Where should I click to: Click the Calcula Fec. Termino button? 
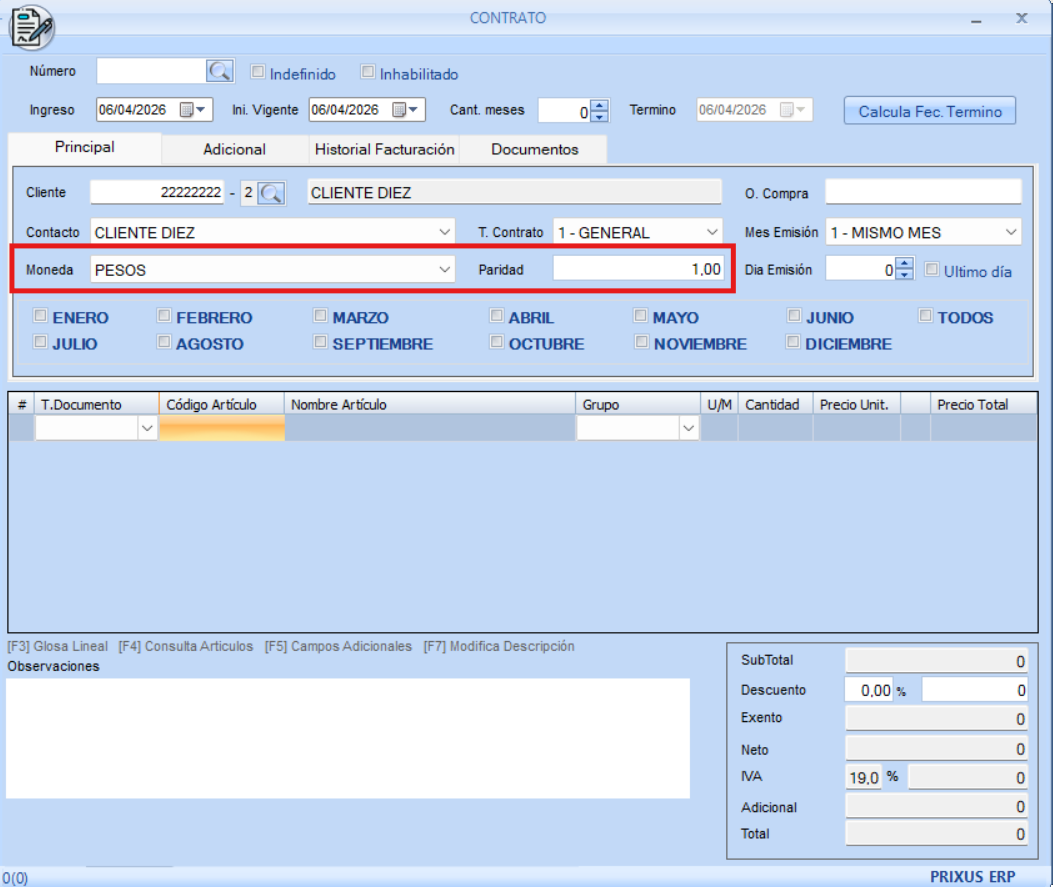929,111
